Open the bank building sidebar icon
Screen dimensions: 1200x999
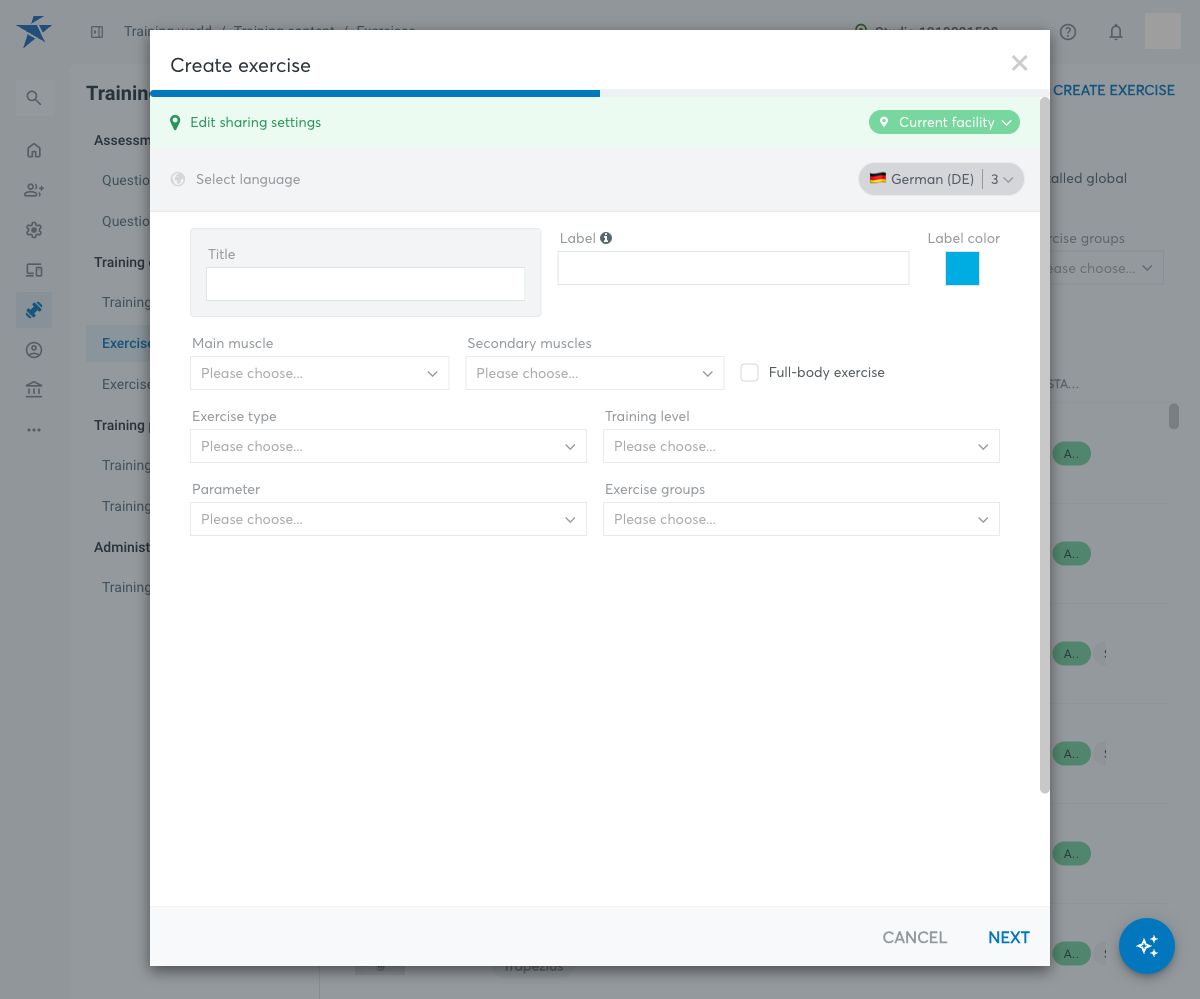34,390
